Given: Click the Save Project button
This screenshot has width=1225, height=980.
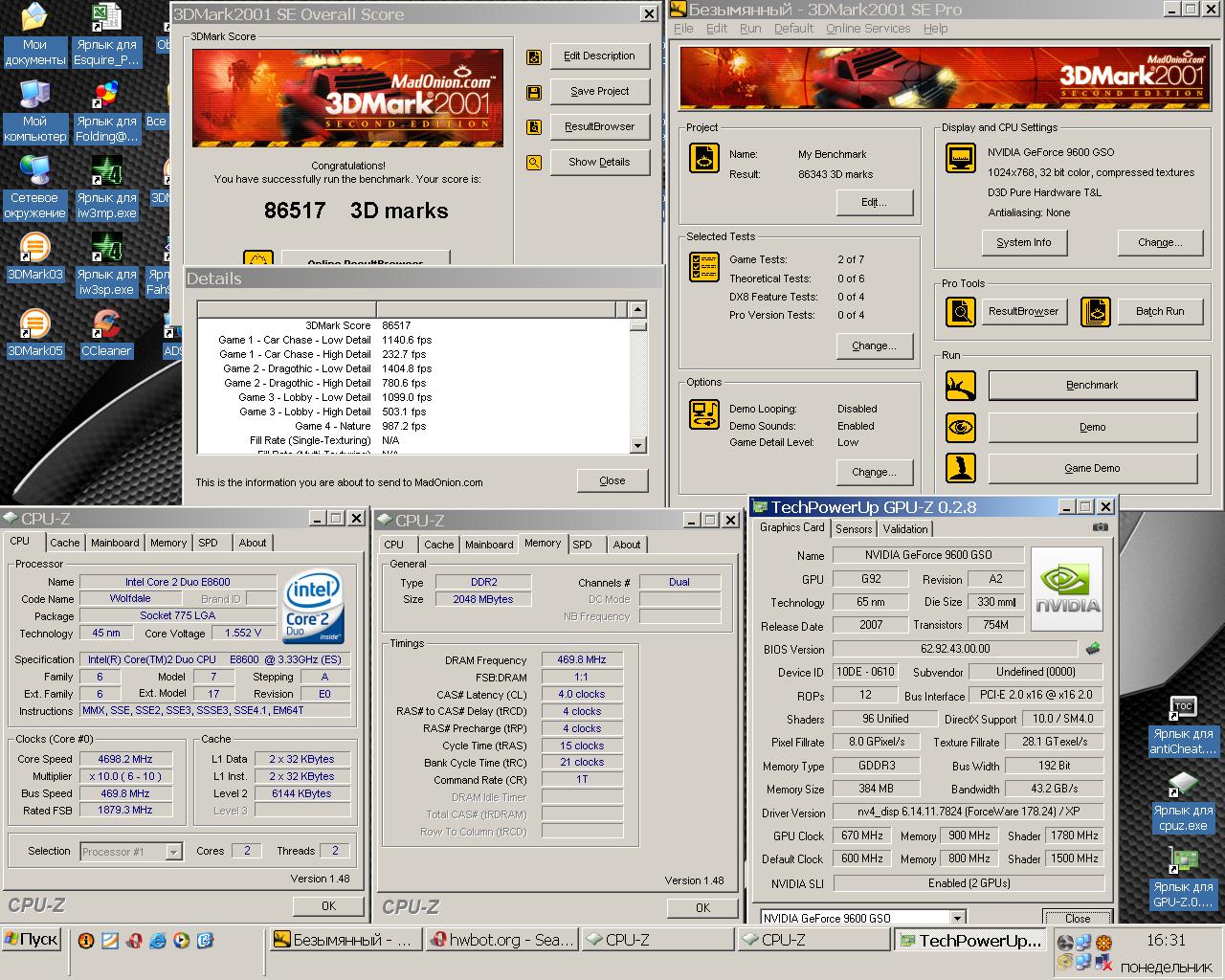Looking at the screenshot, I should pyautogui.click(x=600, y=92).
